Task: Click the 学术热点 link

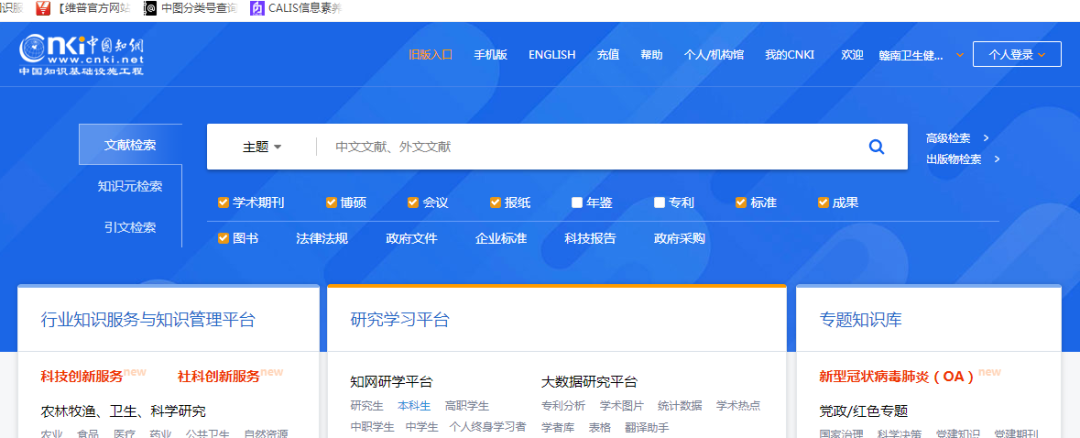Action: [x=738, y=405]
